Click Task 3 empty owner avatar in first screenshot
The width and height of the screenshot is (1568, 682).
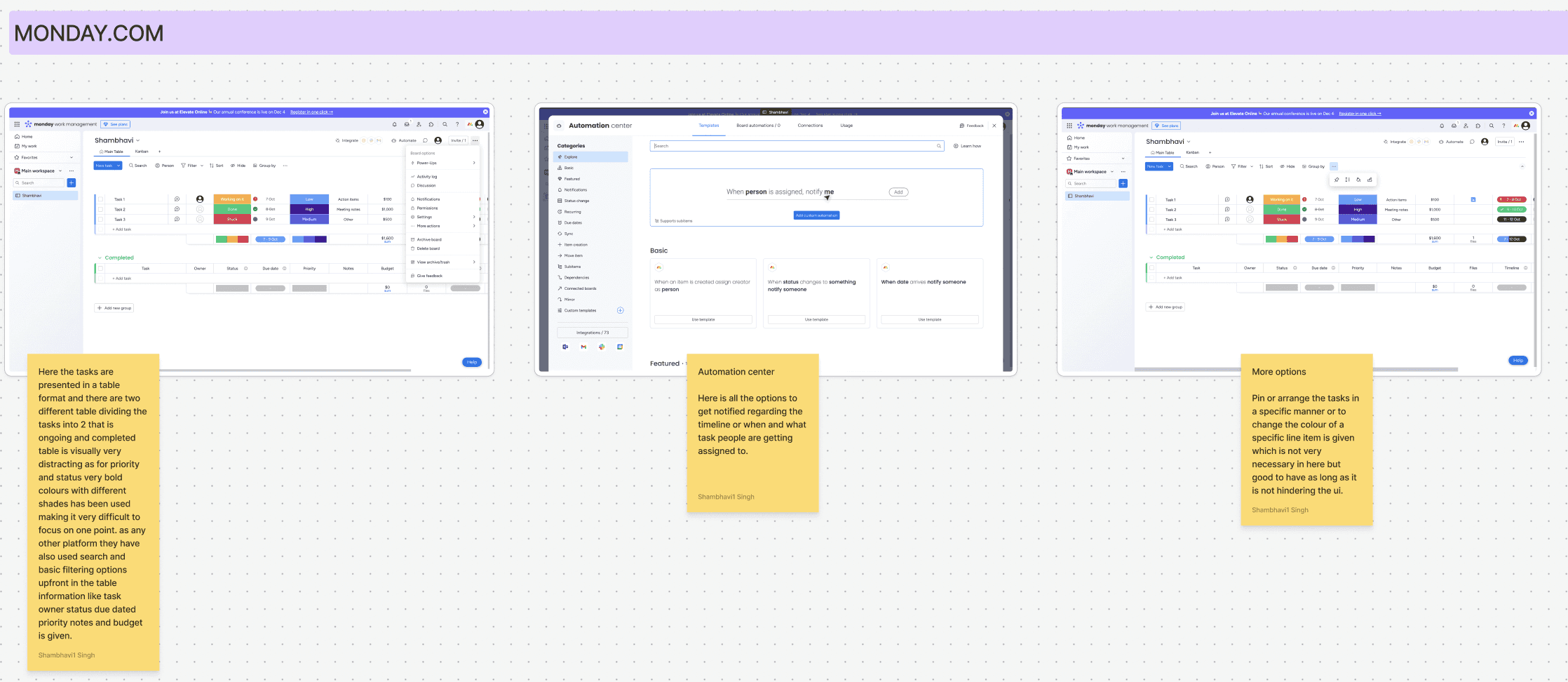click(200, 219)
